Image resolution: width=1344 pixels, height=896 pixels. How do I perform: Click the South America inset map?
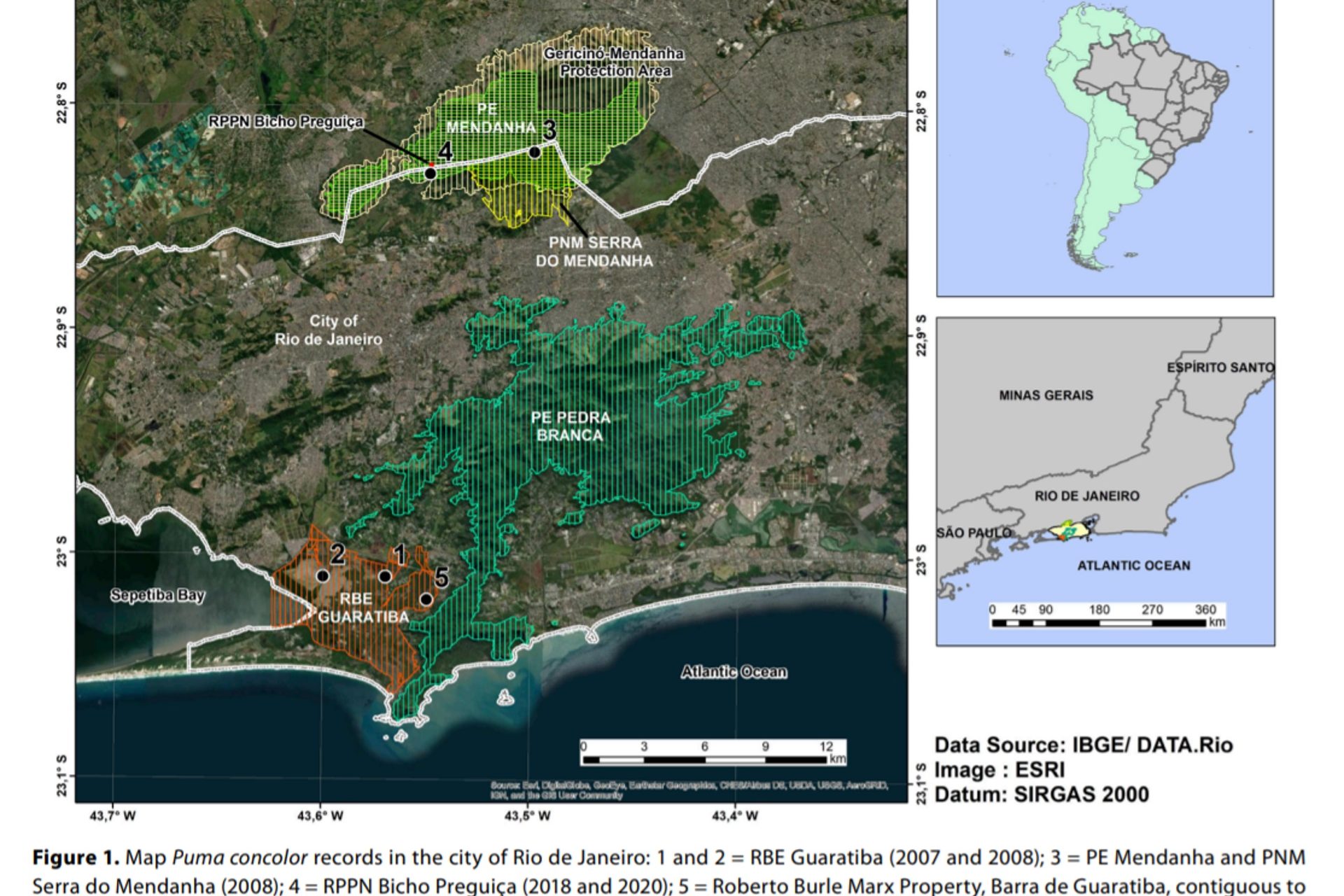pyautogui.click(x=1105, y=147)
